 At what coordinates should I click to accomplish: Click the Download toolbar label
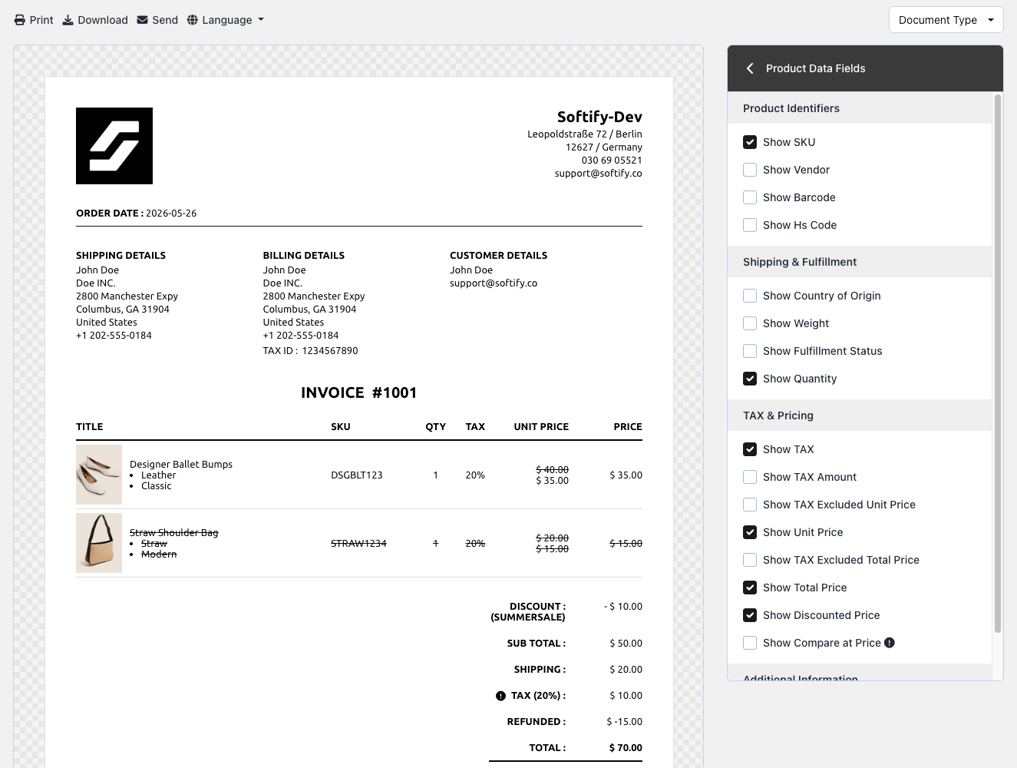click(x=102, y=20)
